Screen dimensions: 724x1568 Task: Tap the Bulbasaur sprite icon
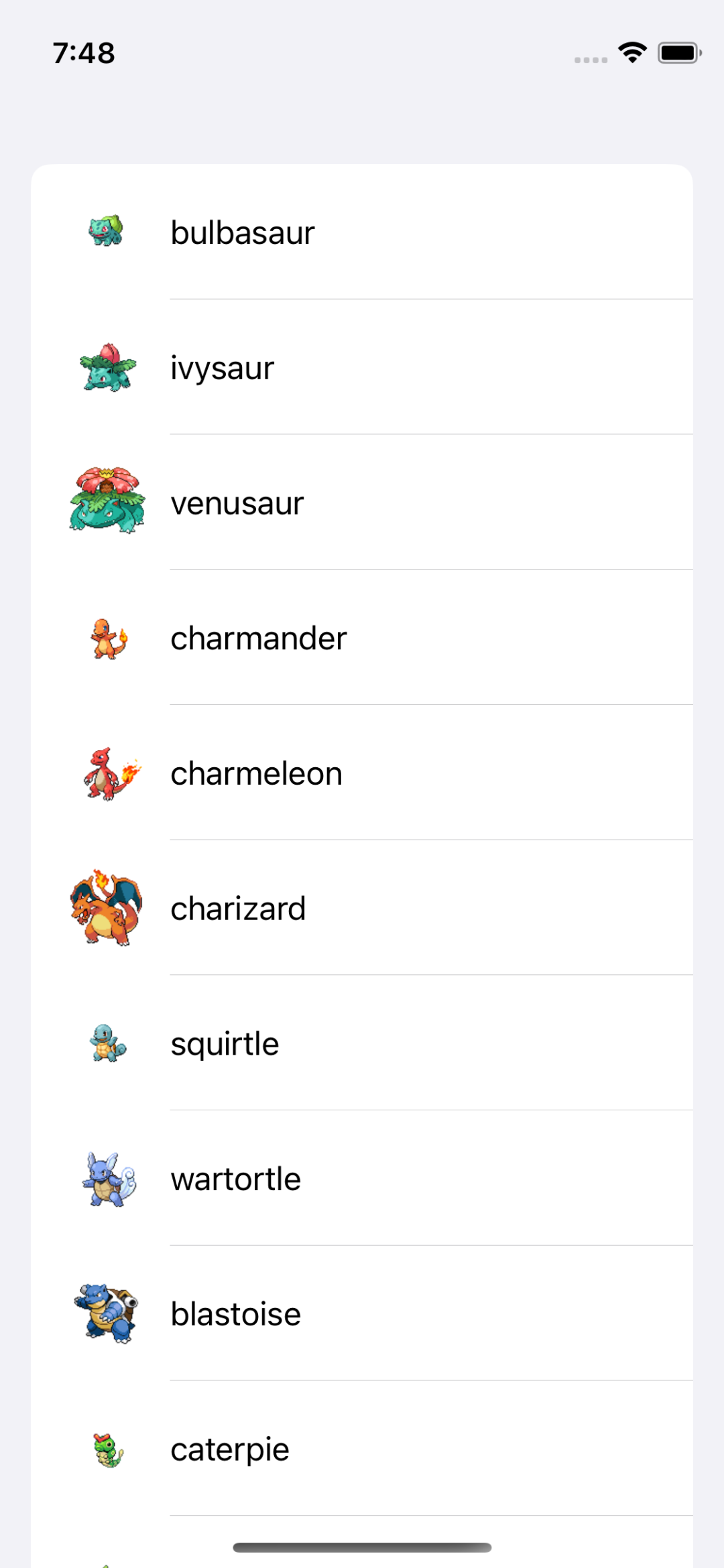107,232
